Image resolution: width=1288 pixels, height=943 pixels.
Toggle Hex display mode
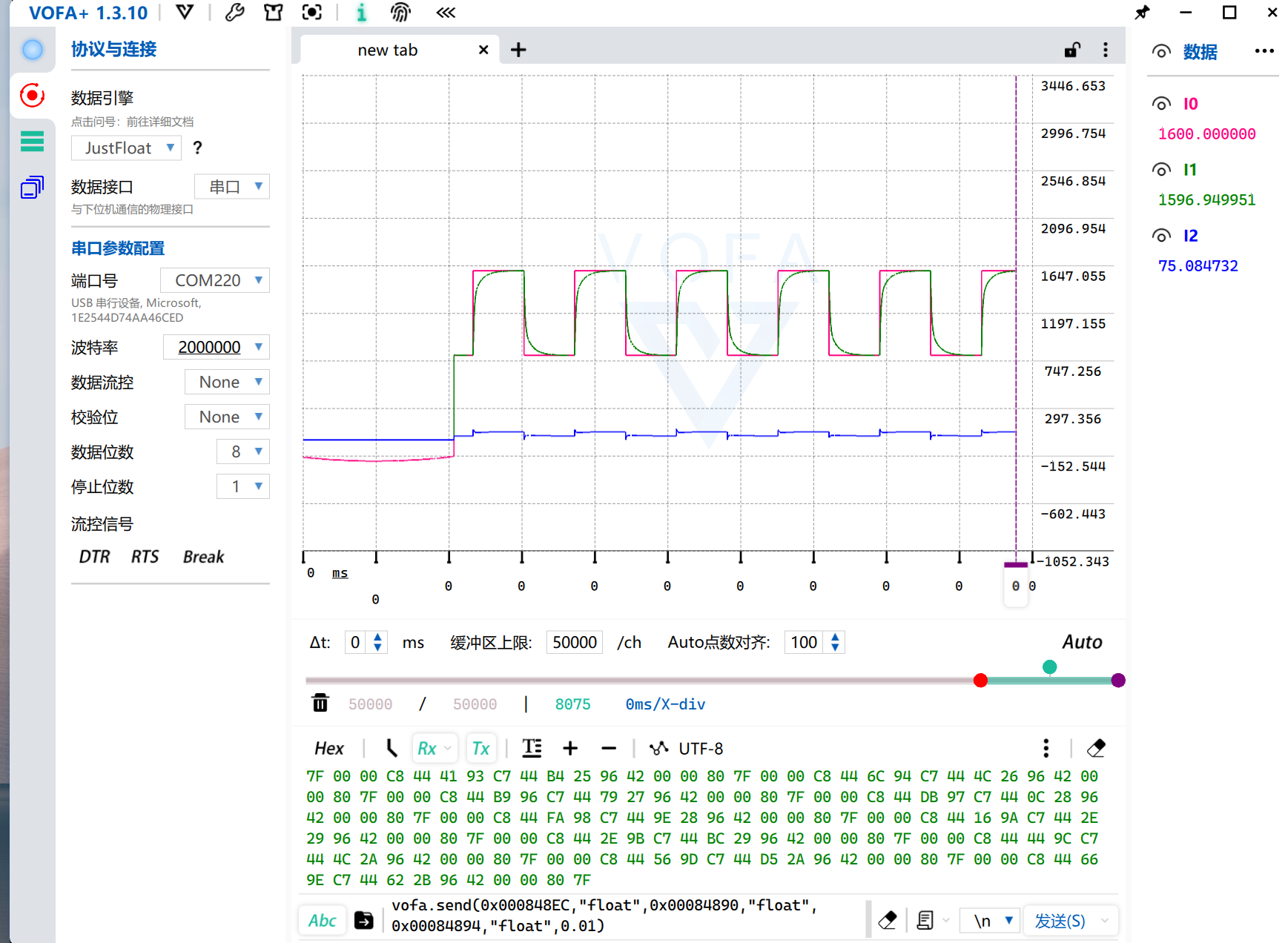point(329,749)
